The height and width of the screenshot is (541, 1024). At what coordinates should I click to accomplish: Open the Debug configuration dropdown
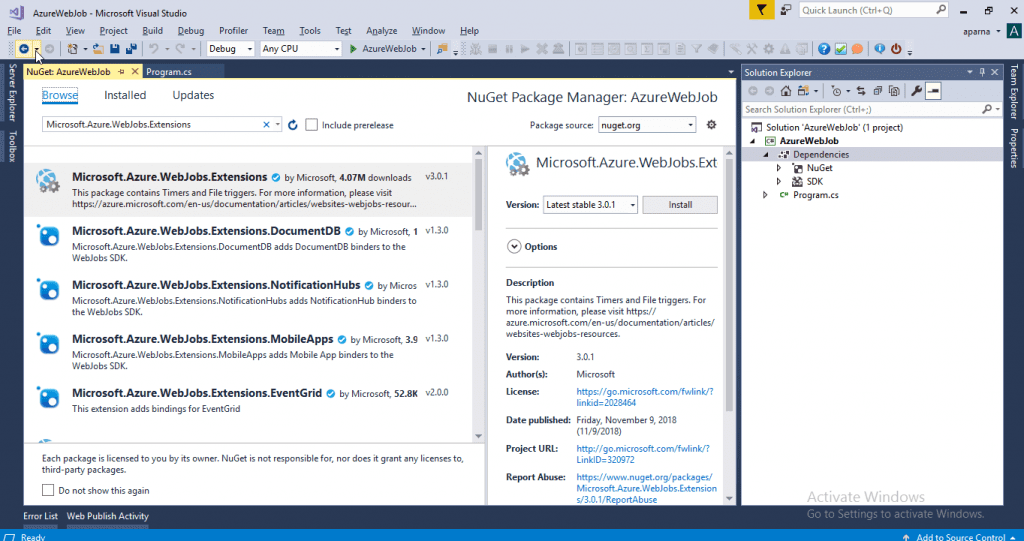(x=231, y=49)
